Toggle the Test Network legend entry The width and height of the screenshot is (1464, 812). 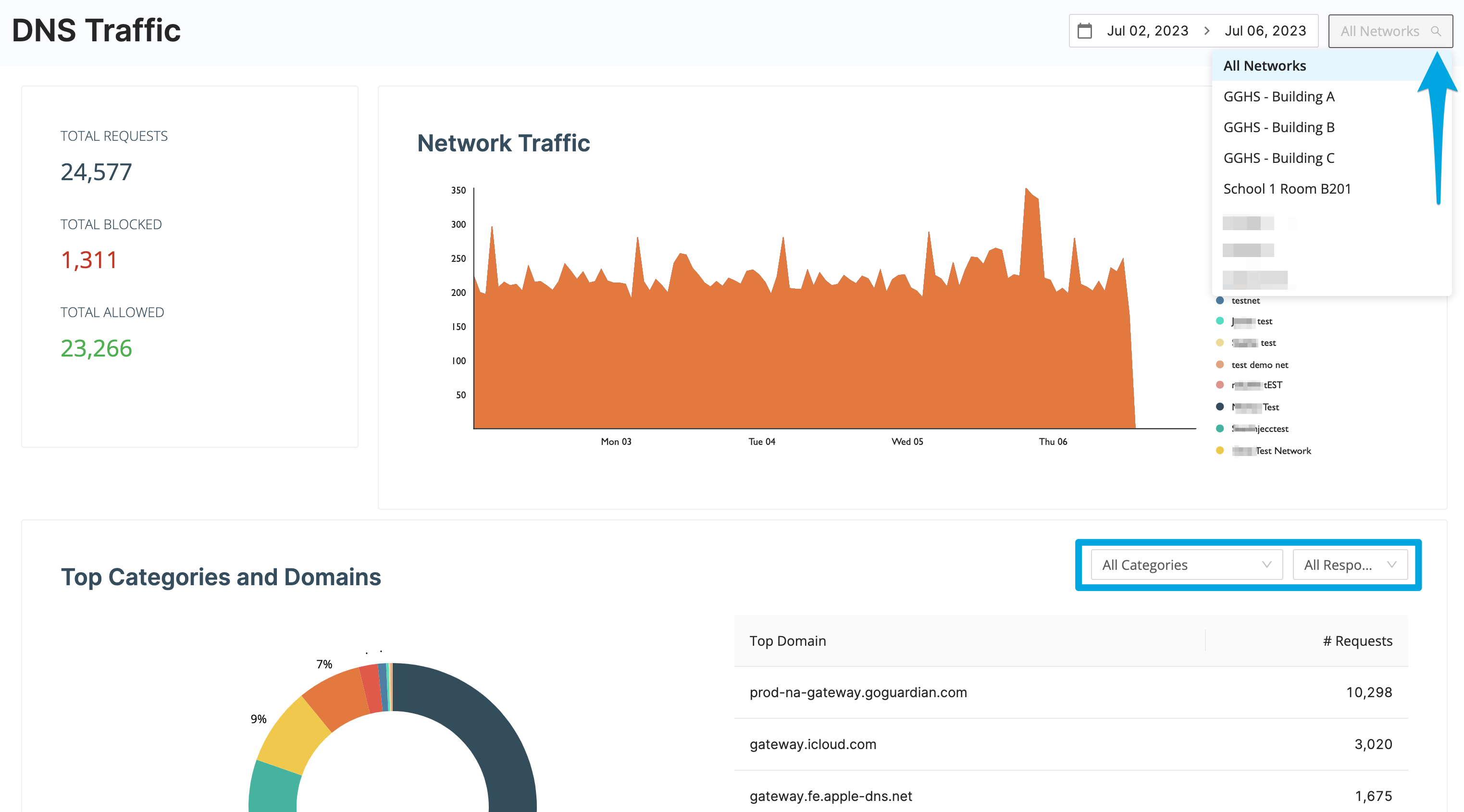click(x=1264, y=451)
